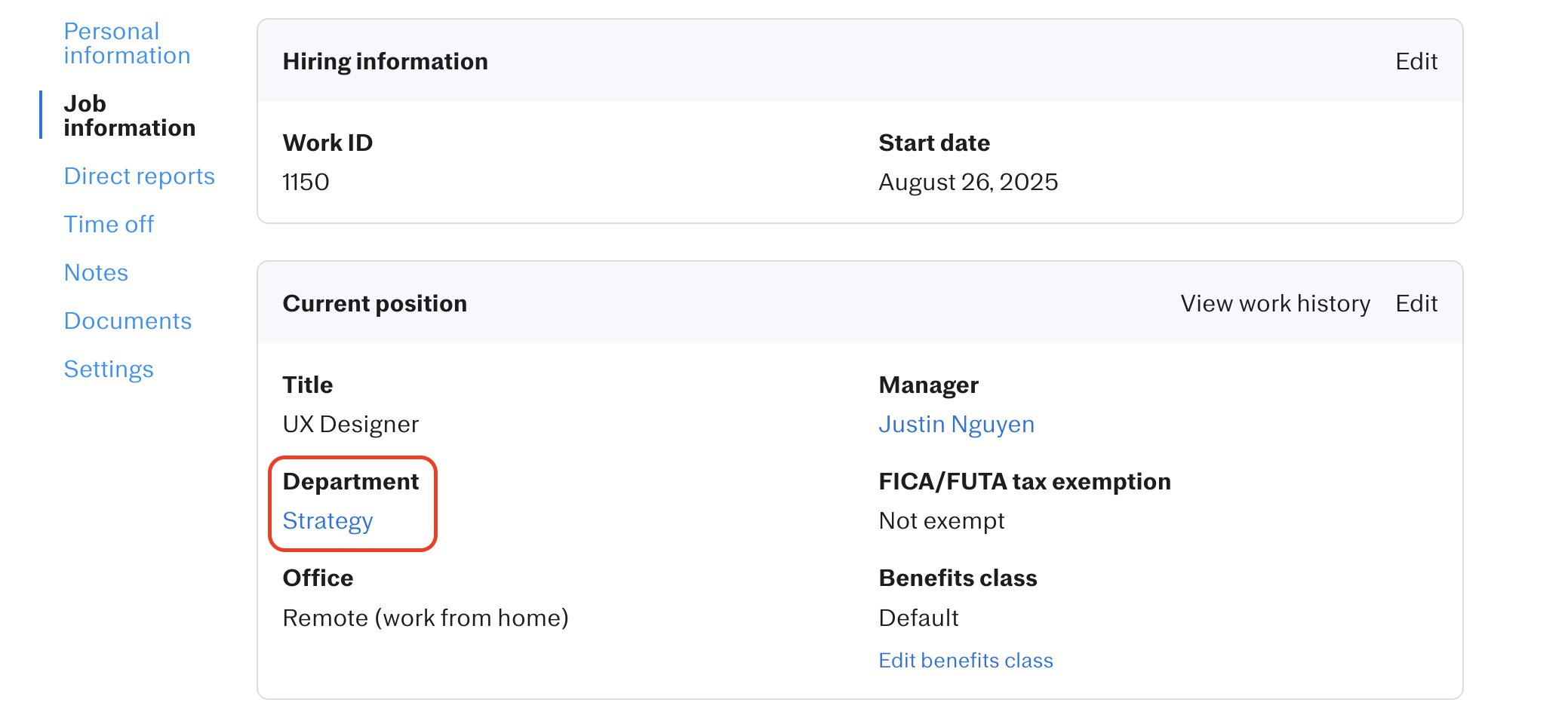
Task: Open the Time off section
Action: coord(109,225)
